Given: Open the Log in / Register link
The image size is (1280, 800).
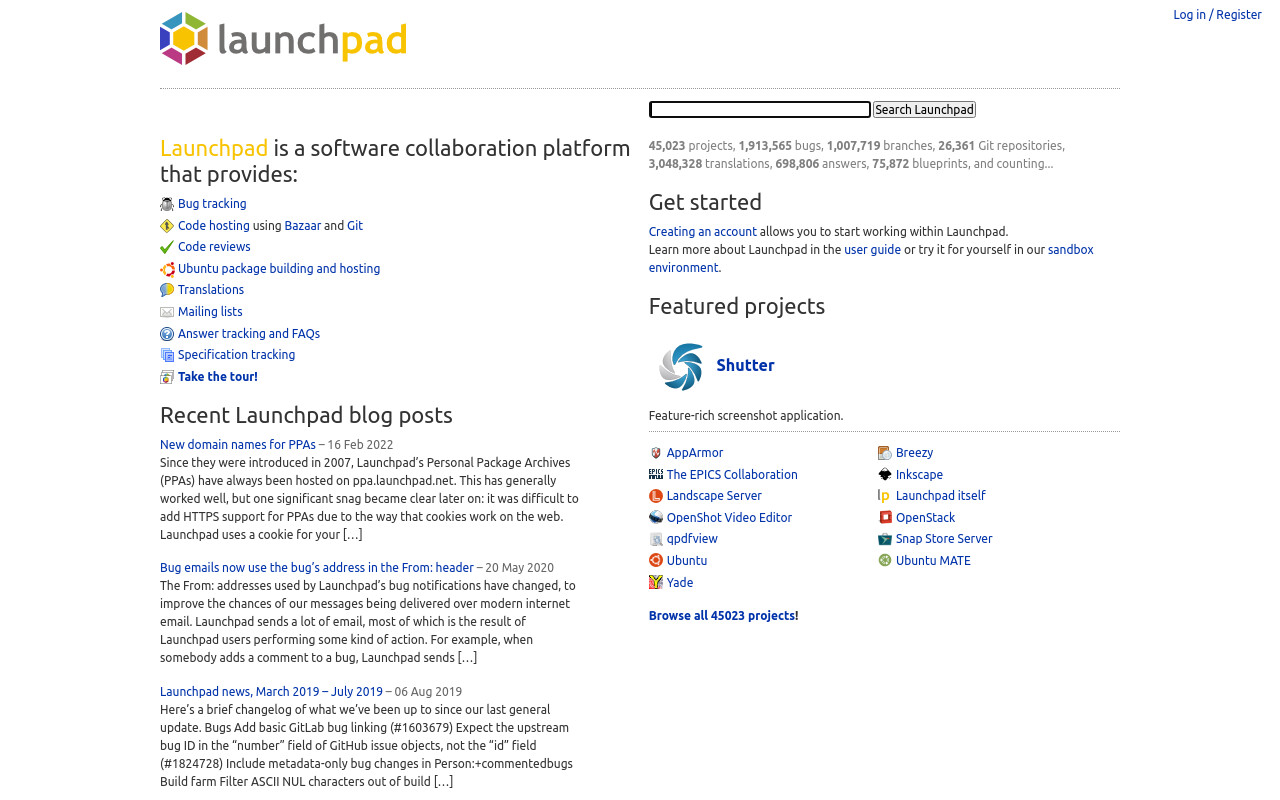Looking at the screenshot, I should [x=1217, y=14].
